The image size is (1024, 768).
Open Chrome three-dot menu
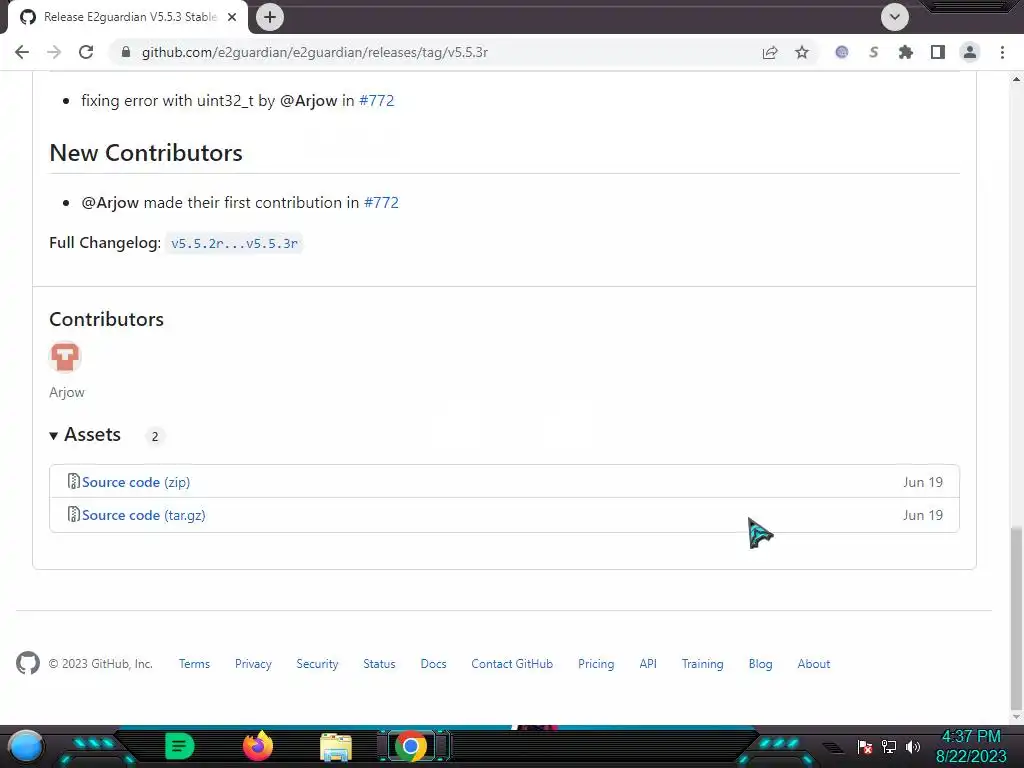(x=1002, y=52)
